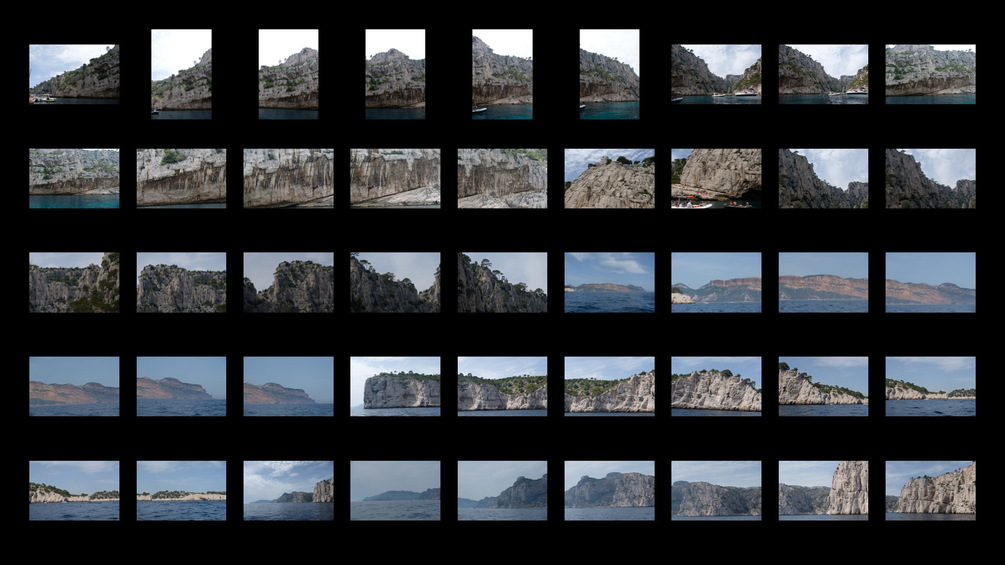Open white cliff photo, fourth in fourth row
The image size is (1005, 565).
point(395,387)
